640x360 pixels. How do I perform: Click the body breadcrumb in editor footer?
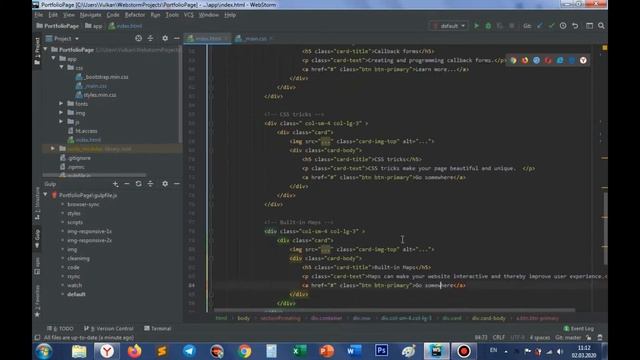pyautogui.click(x=244, y=318)
